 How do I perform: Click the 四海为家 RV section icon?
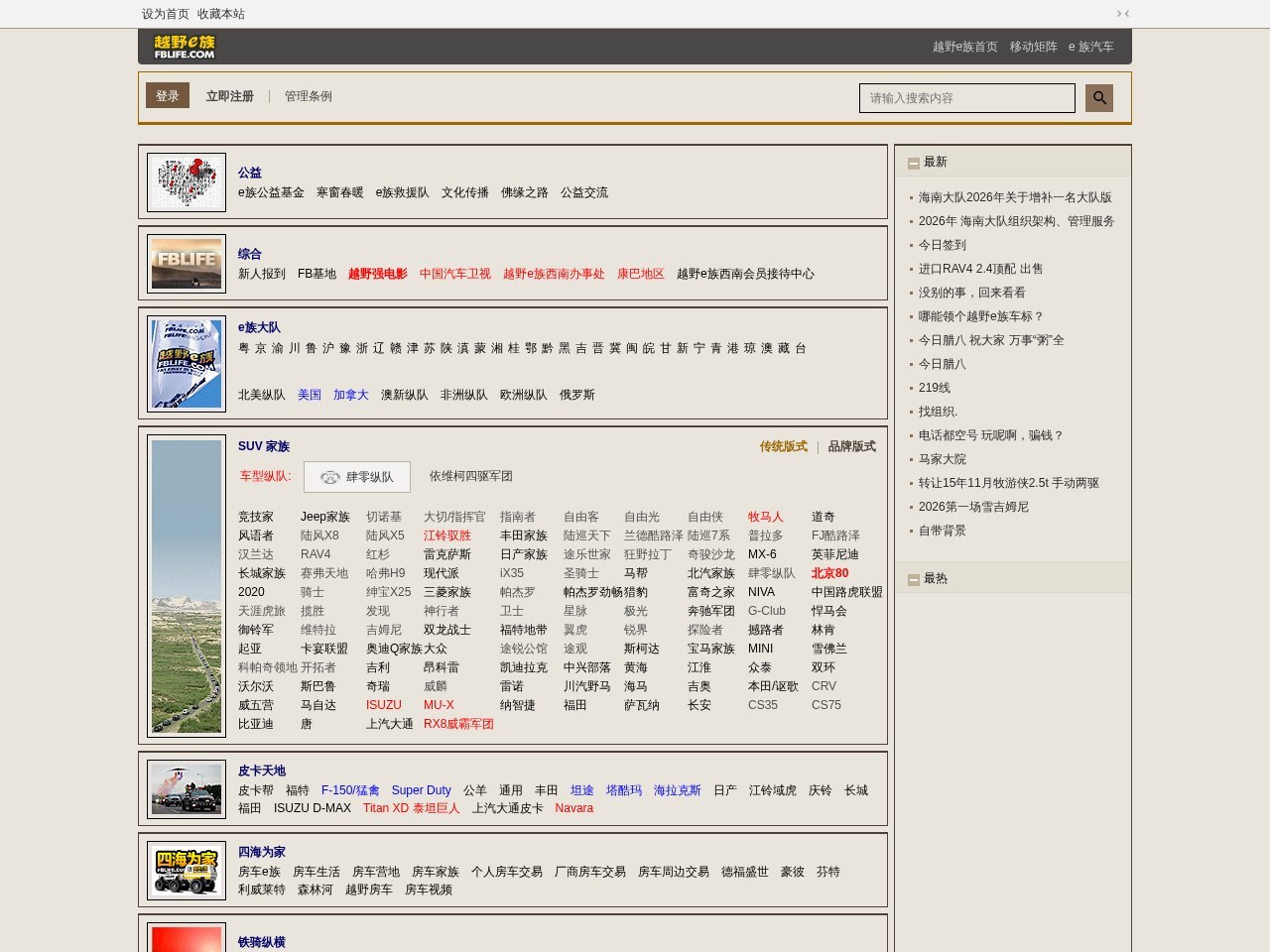click(187, 871)
